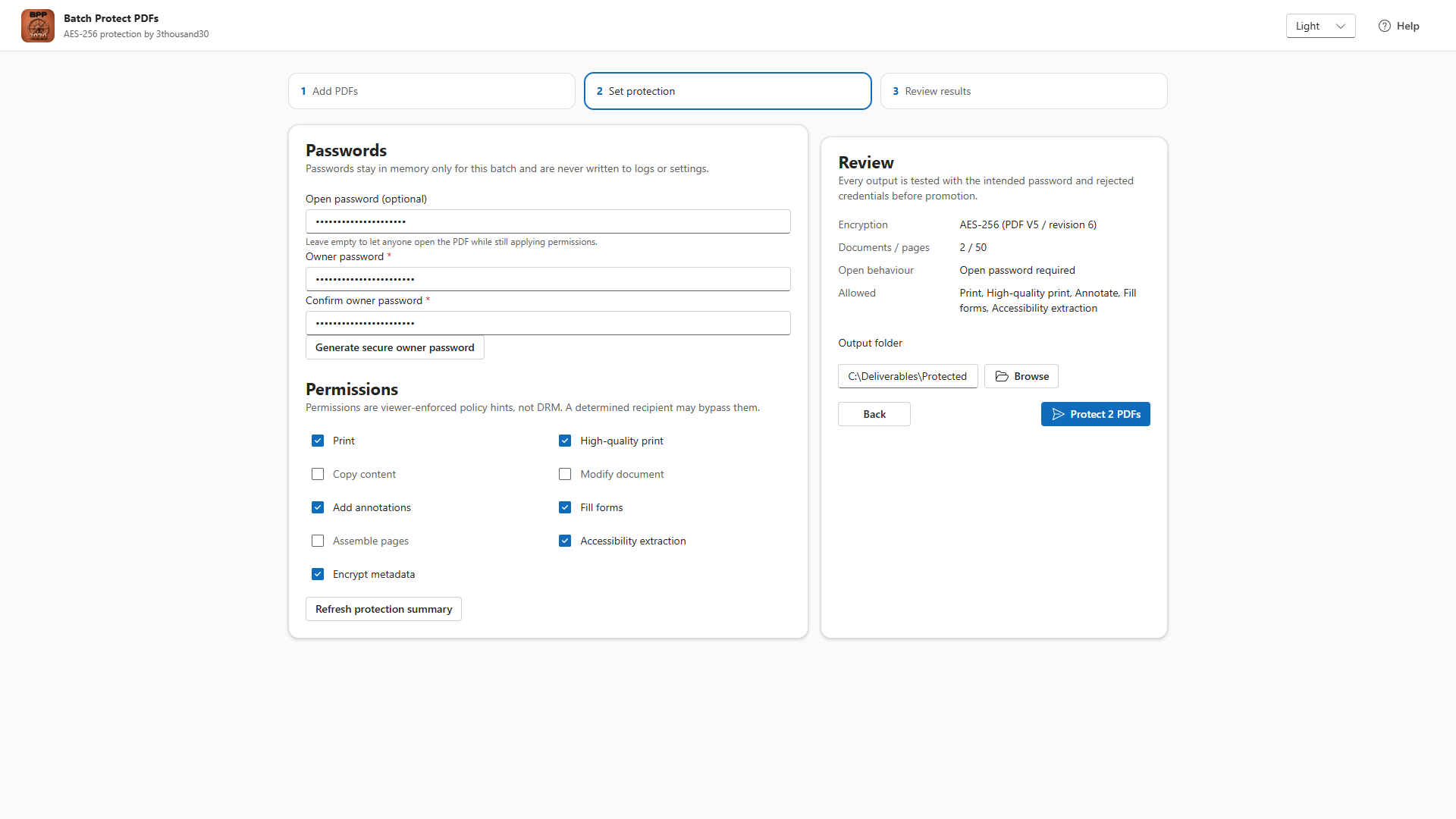Click the 'Leave empty to let anyone open' hint

click(x=451, y=242)
